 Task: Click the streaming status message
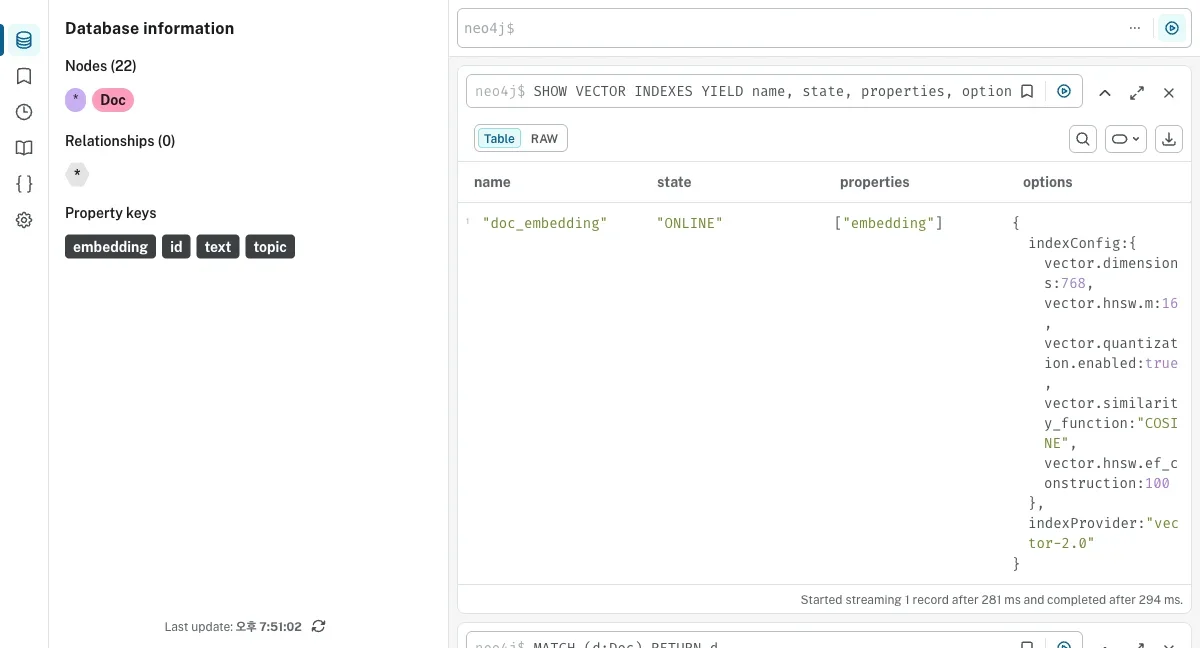pyautogui.click(x=991, y=600)
